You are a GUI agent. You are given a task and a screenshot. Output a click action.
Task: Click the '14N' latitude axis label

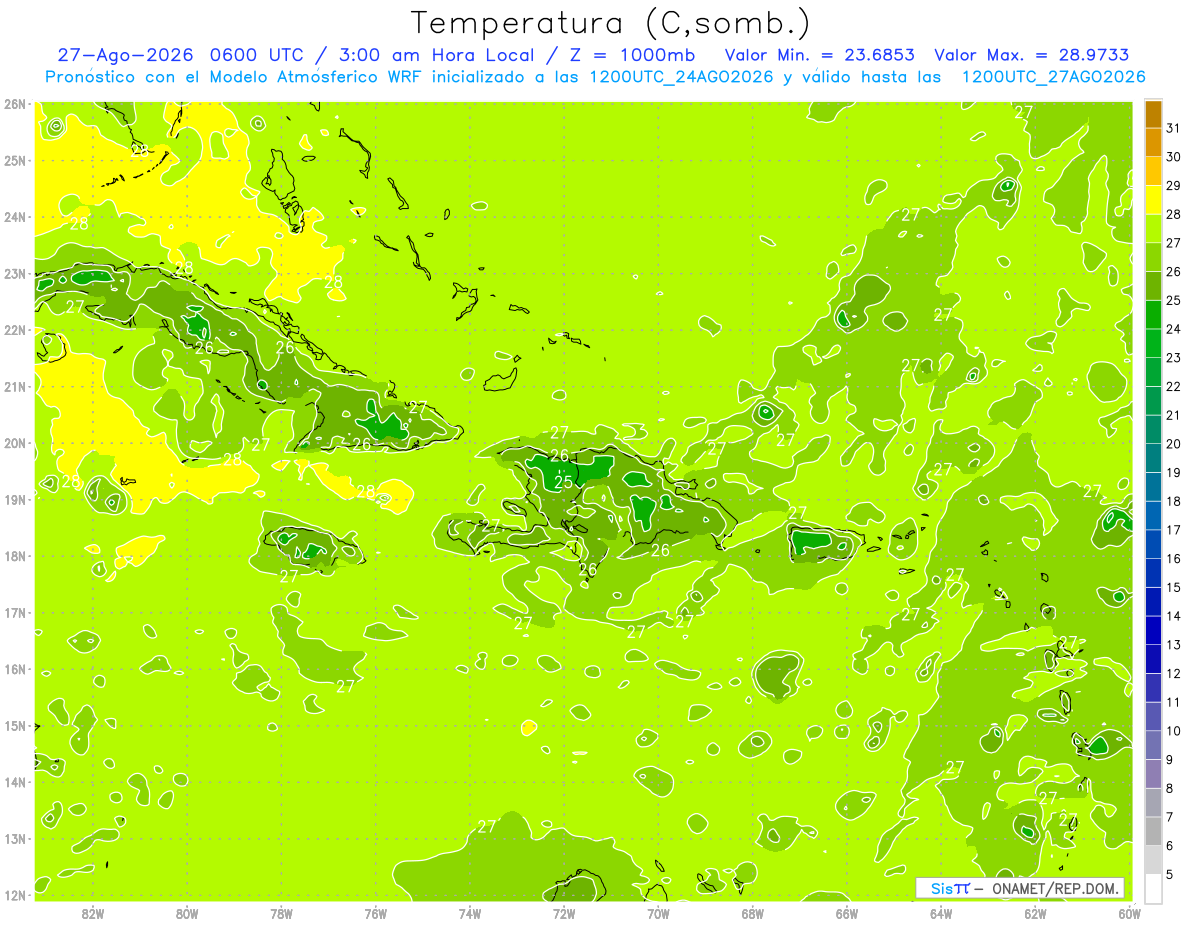pyautogui.click(x=15, y=782)
